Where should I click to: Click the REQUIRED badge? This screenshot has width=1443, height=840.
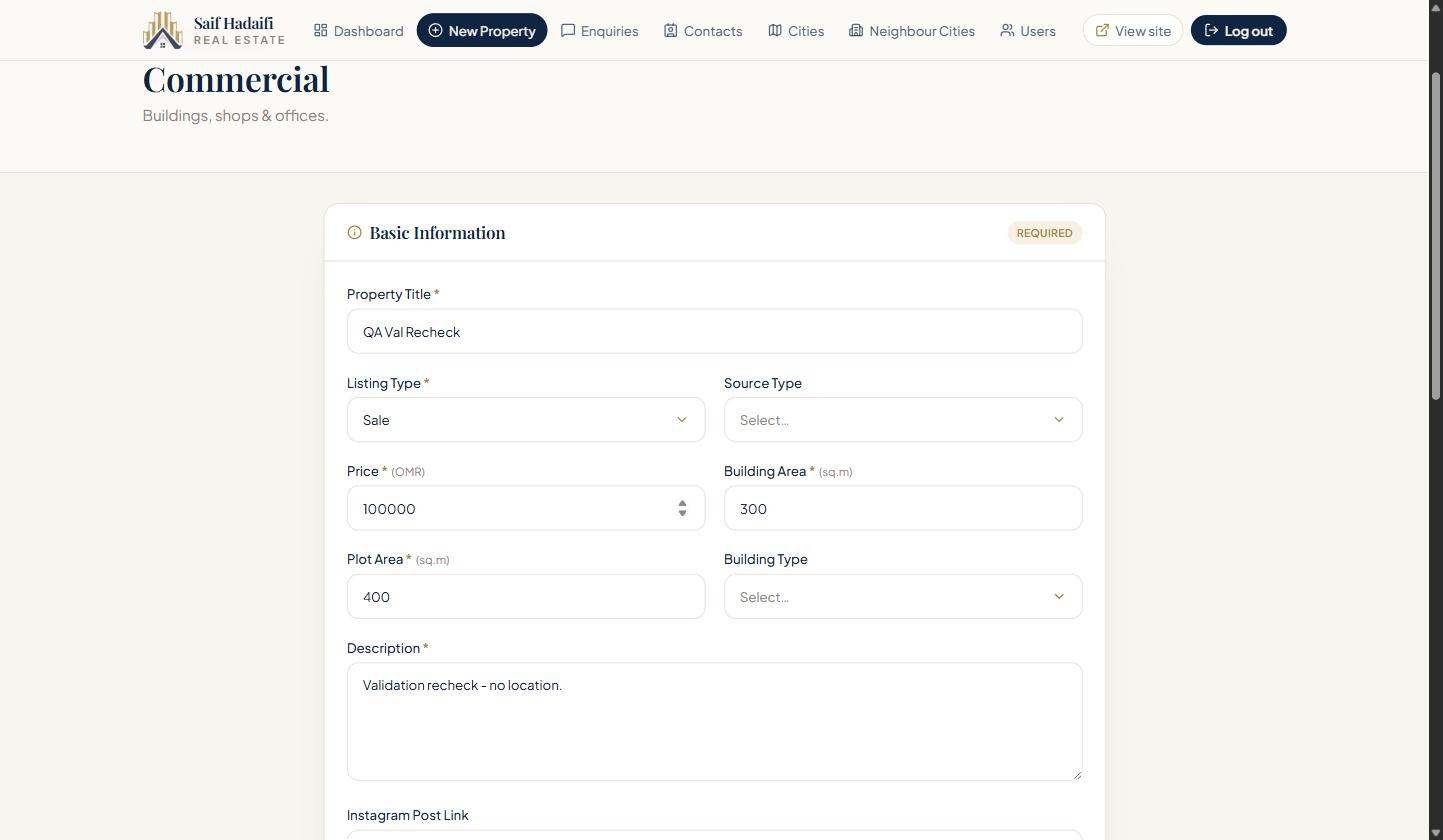[1044, 233]
